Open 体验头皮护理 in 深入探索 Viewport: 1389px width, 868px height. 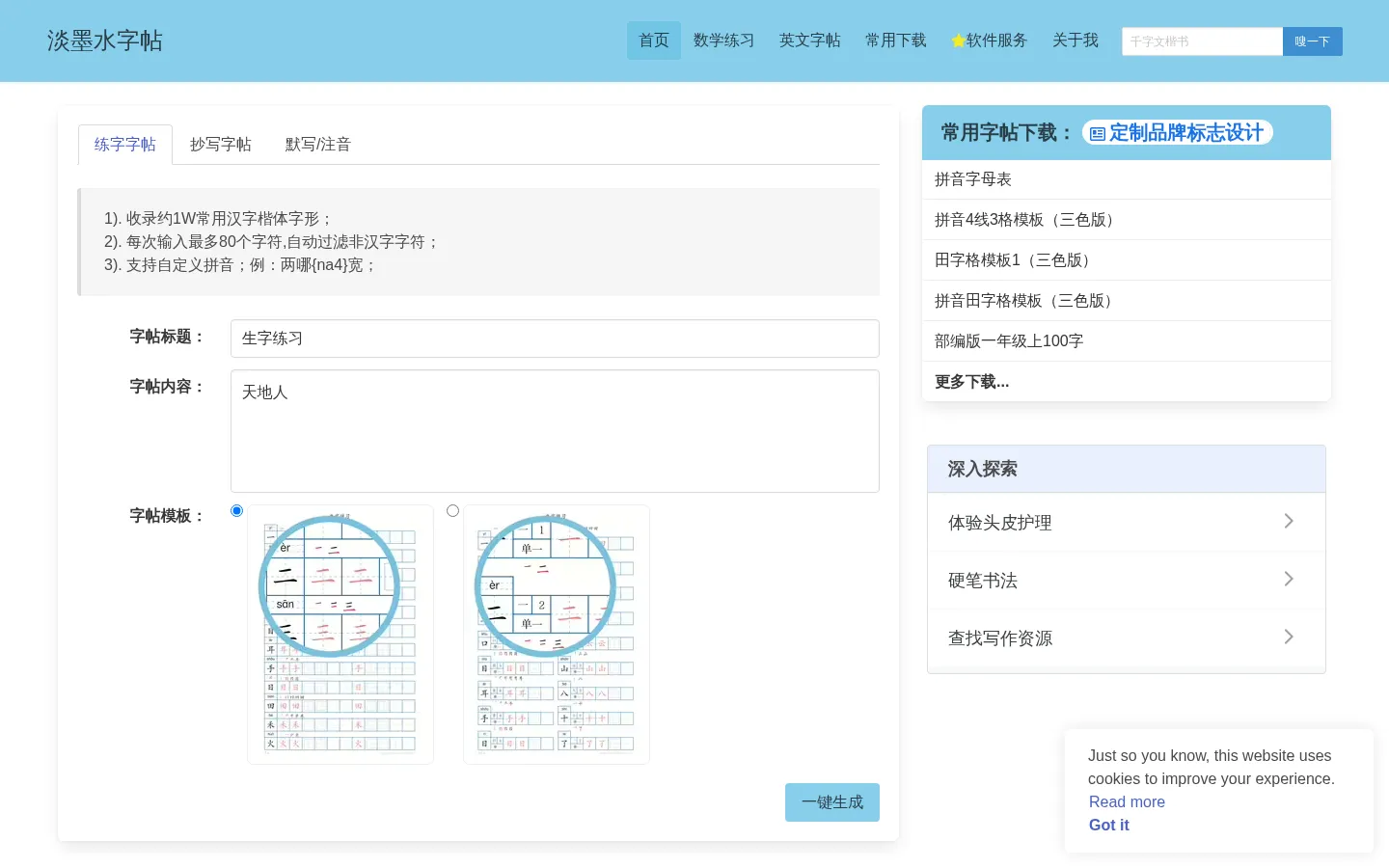(1127, 523)
